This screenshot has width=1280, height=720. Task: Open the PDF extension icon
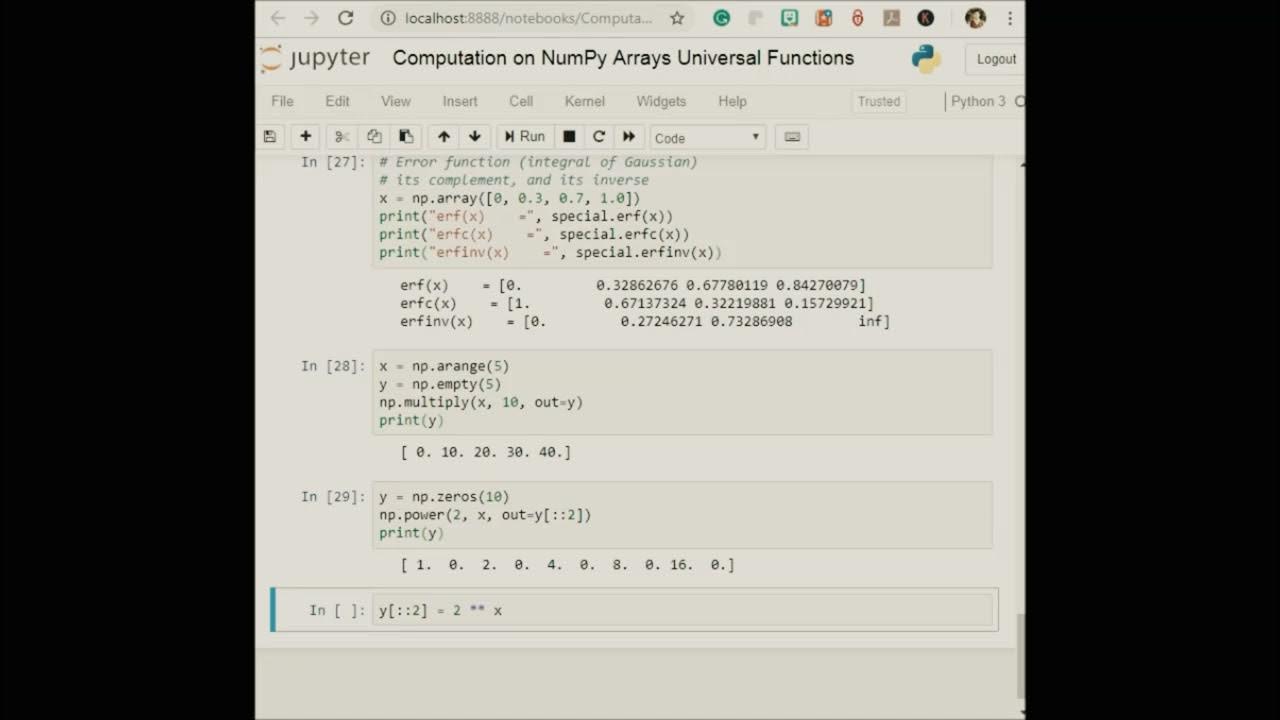click(x=892, y=18)
